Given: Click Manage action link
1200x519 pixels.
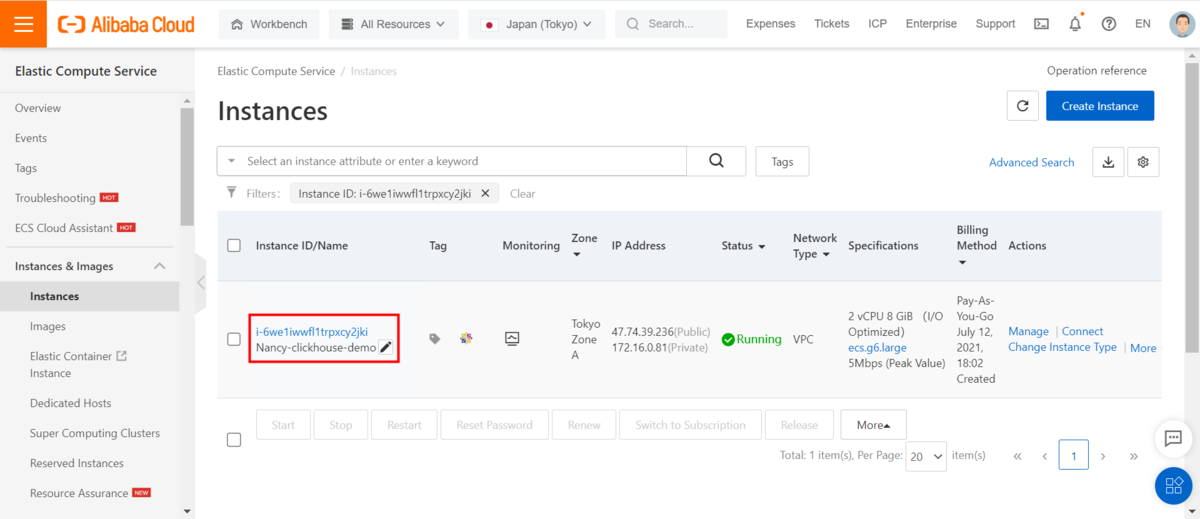Looking at the screenshot, I should point(1029,331).
